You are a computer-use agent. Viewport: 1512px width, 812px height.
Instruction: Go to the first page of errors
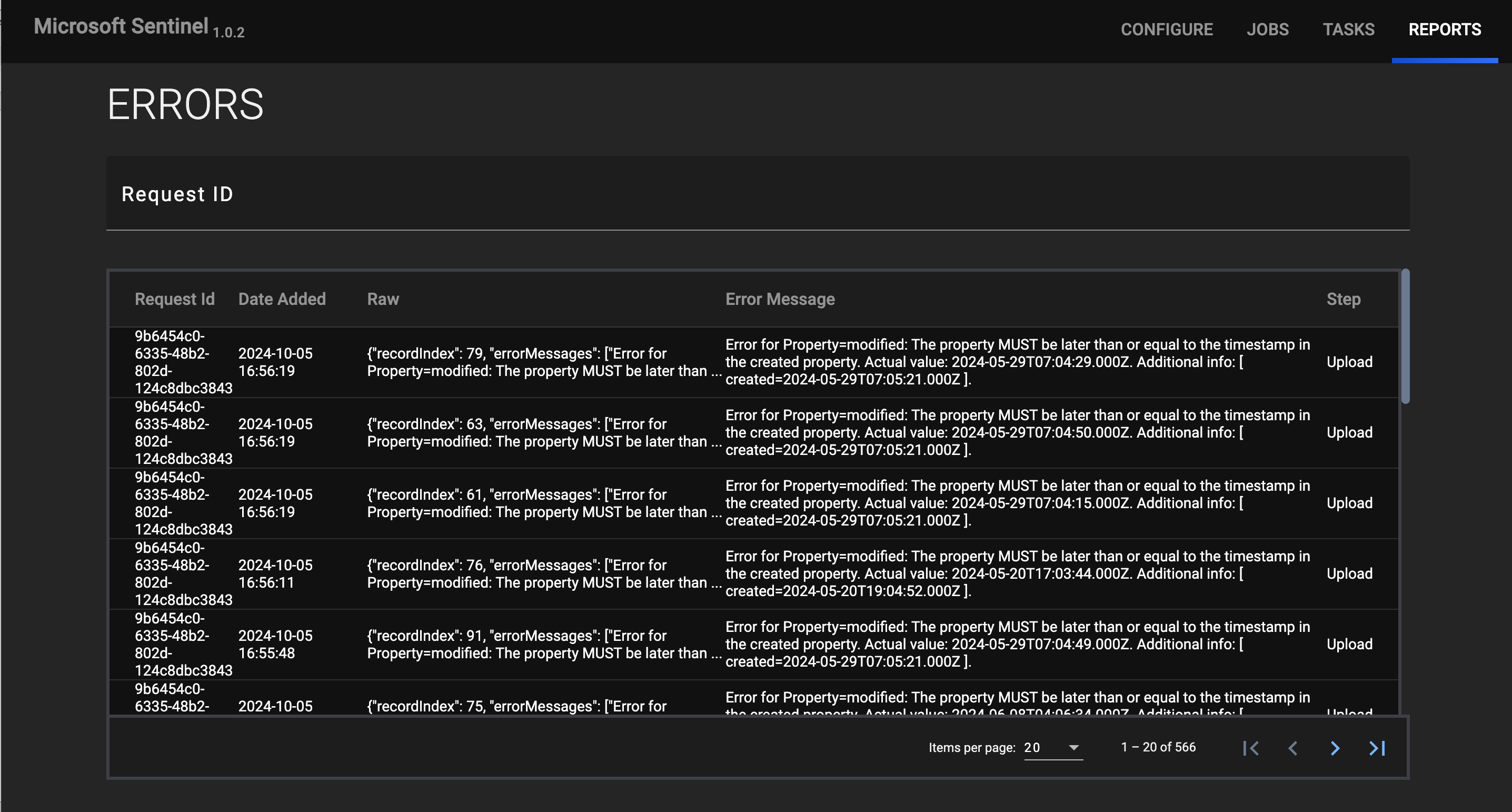[1251, 748]
